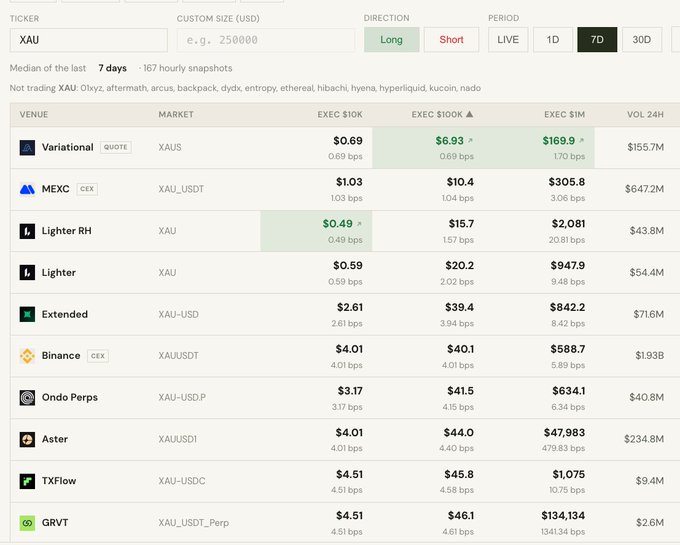The width and height of the screenshot is (680, 545).
Task: Click the $1.93B volume value
Action: (650, 356)
